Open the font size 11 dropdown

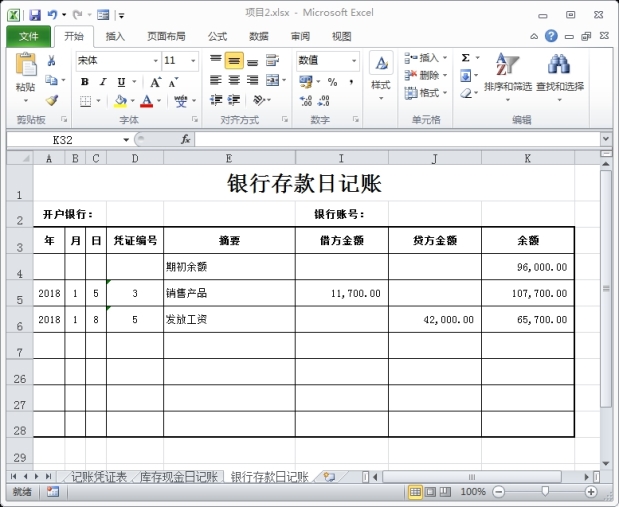point(193,60)
